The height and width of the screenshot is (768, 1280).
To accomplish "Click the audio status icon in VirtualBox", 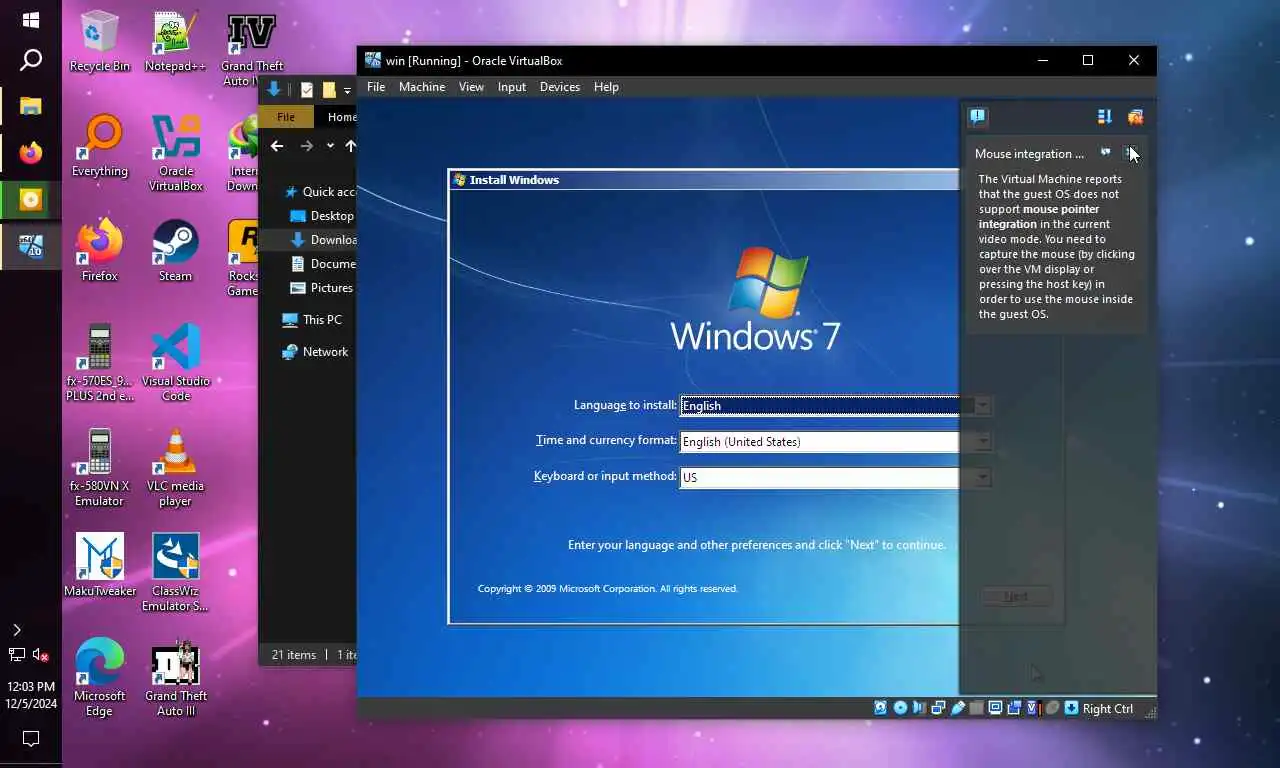I will pyautogui.click(x=918, y=708).
